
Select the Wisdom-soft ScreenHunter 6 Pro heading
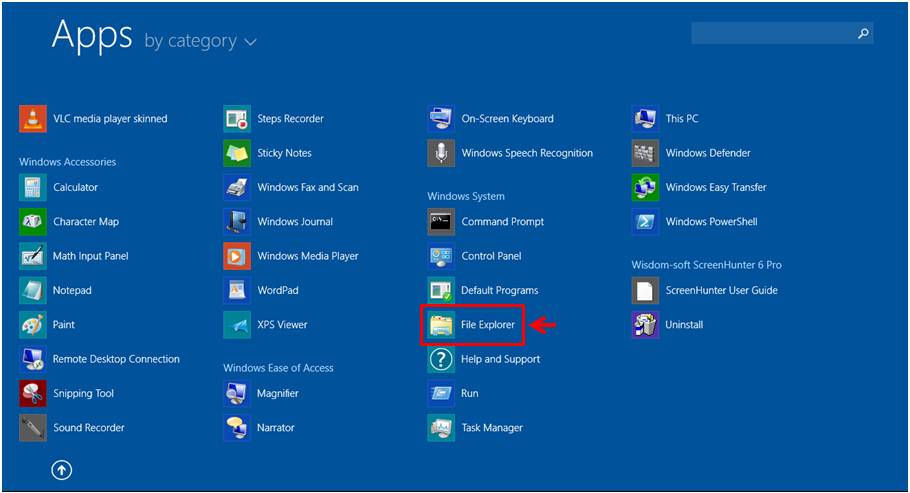(x=706, y=265)
